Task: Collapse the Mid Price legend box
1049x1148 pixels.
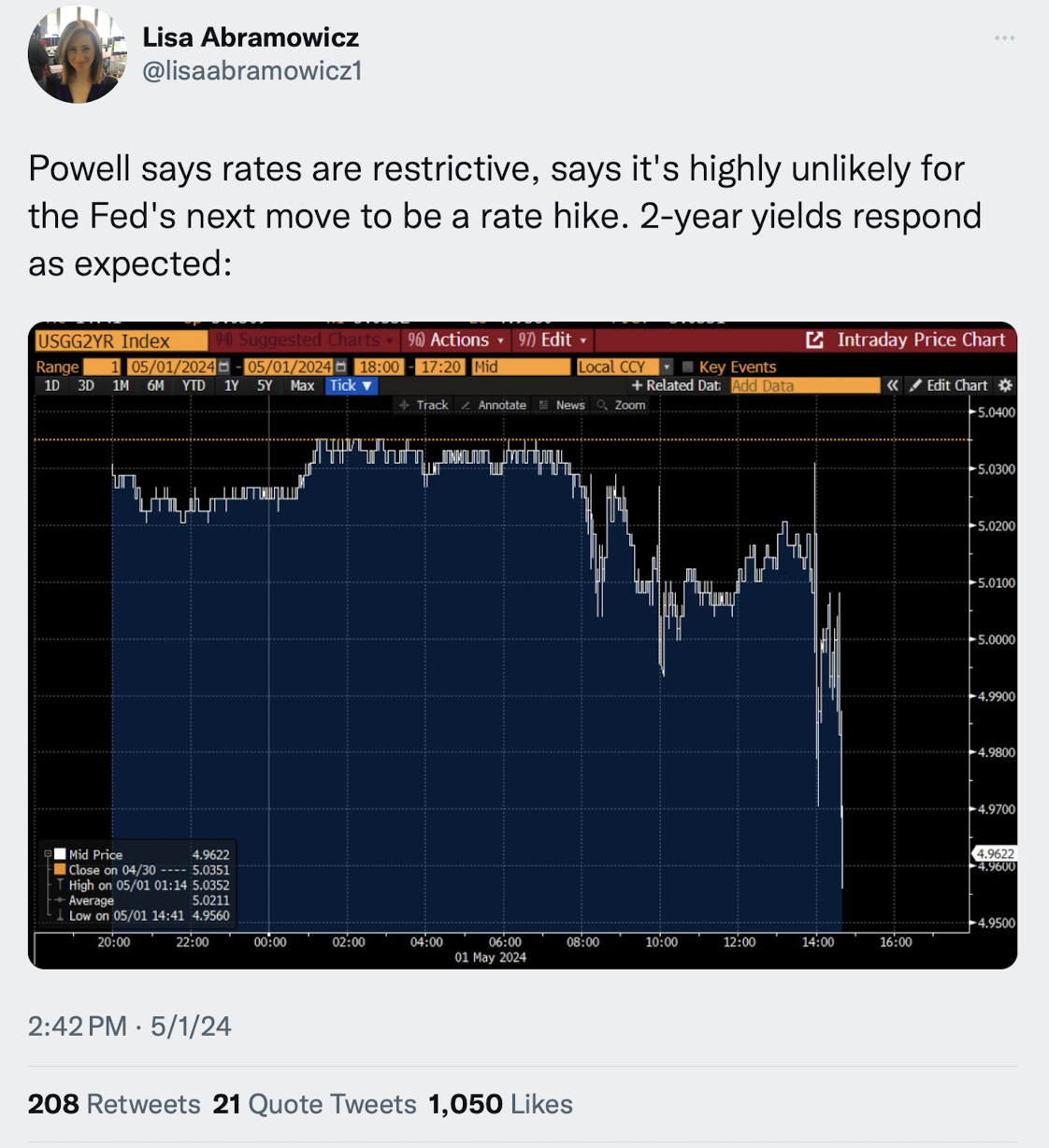Action: click(x=48, y=854)
